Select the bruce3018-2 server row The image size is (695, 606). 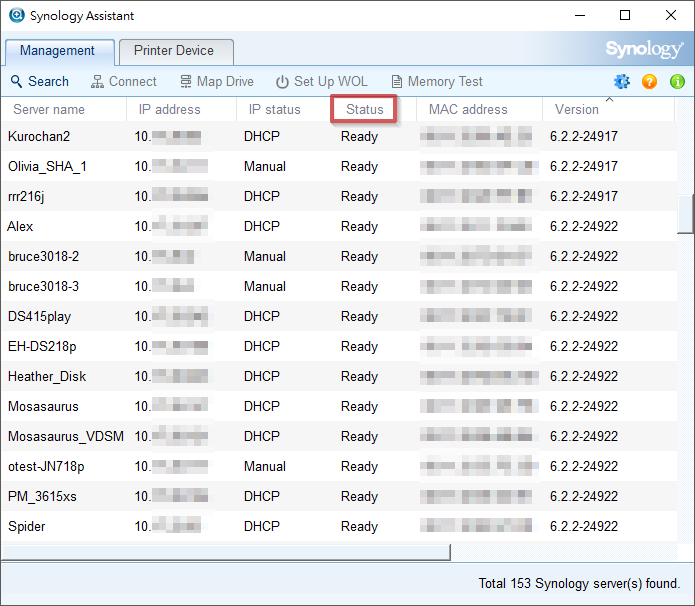coord(339,256)
